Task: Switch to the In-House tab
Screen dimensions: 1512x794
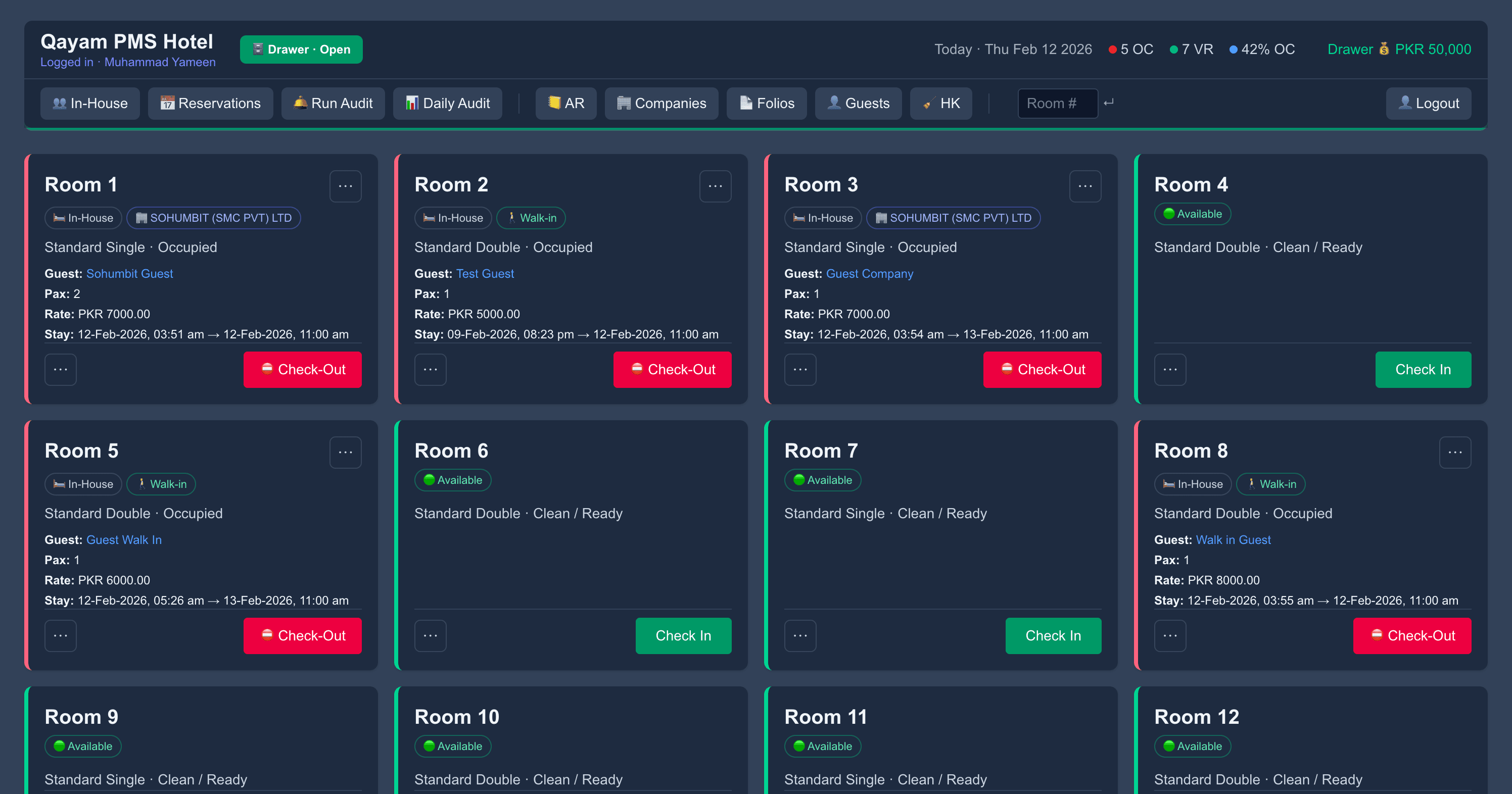Action: click(x=90, y=103)
